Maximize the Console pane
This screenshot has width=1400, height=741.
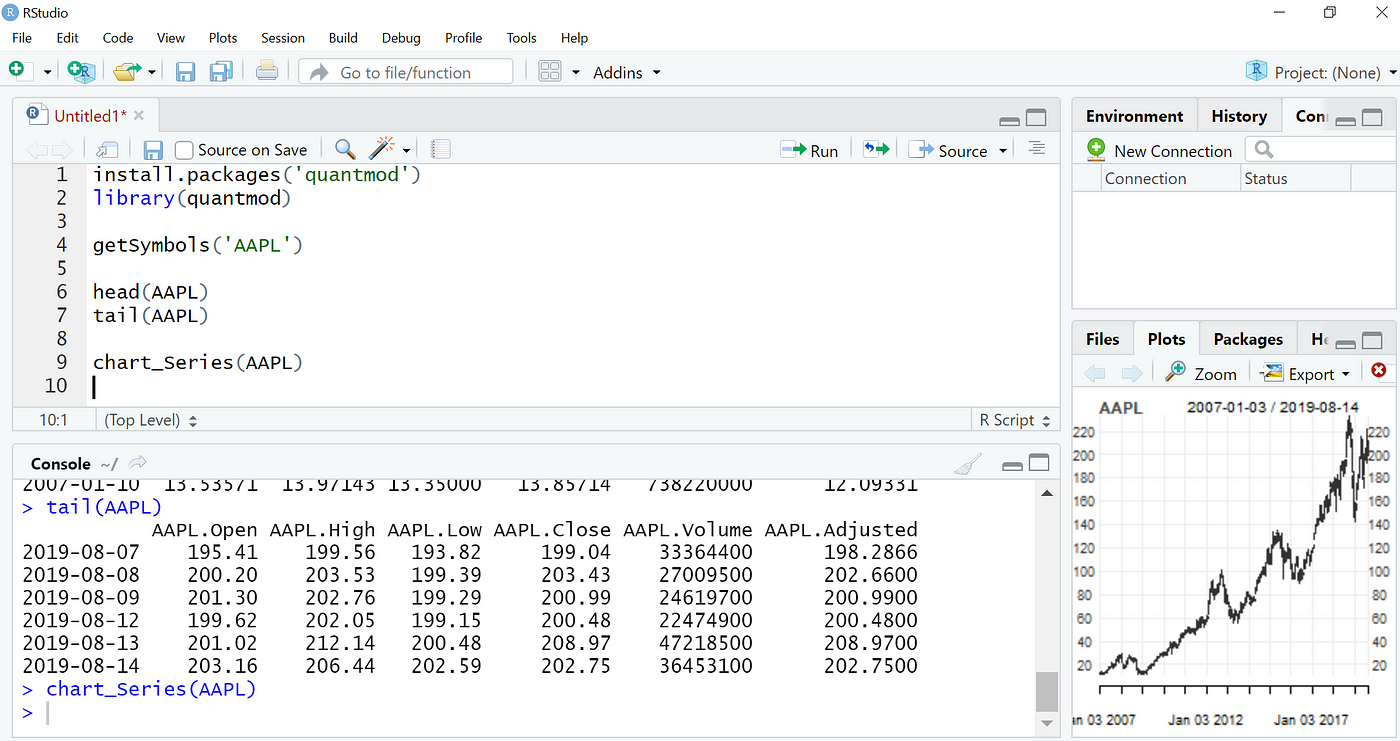click(x=1039, y=463)
